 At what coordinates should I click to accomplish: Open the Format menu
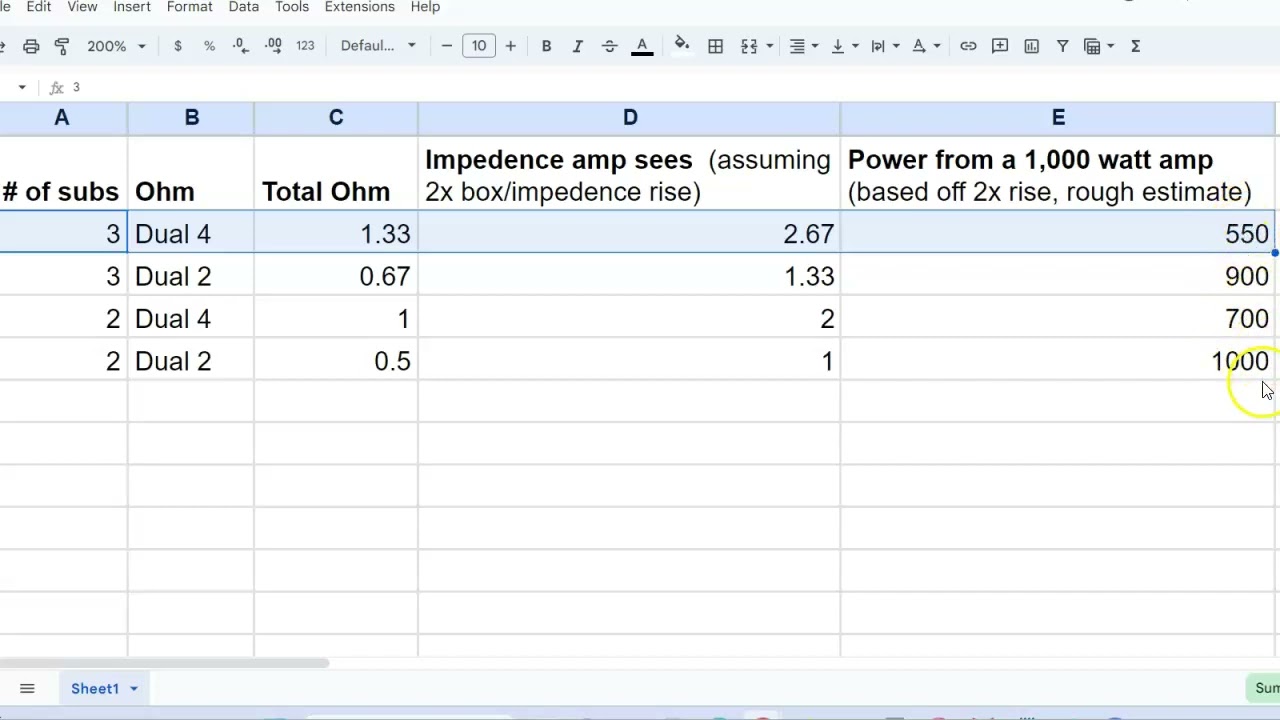click(x=189, y=7)
